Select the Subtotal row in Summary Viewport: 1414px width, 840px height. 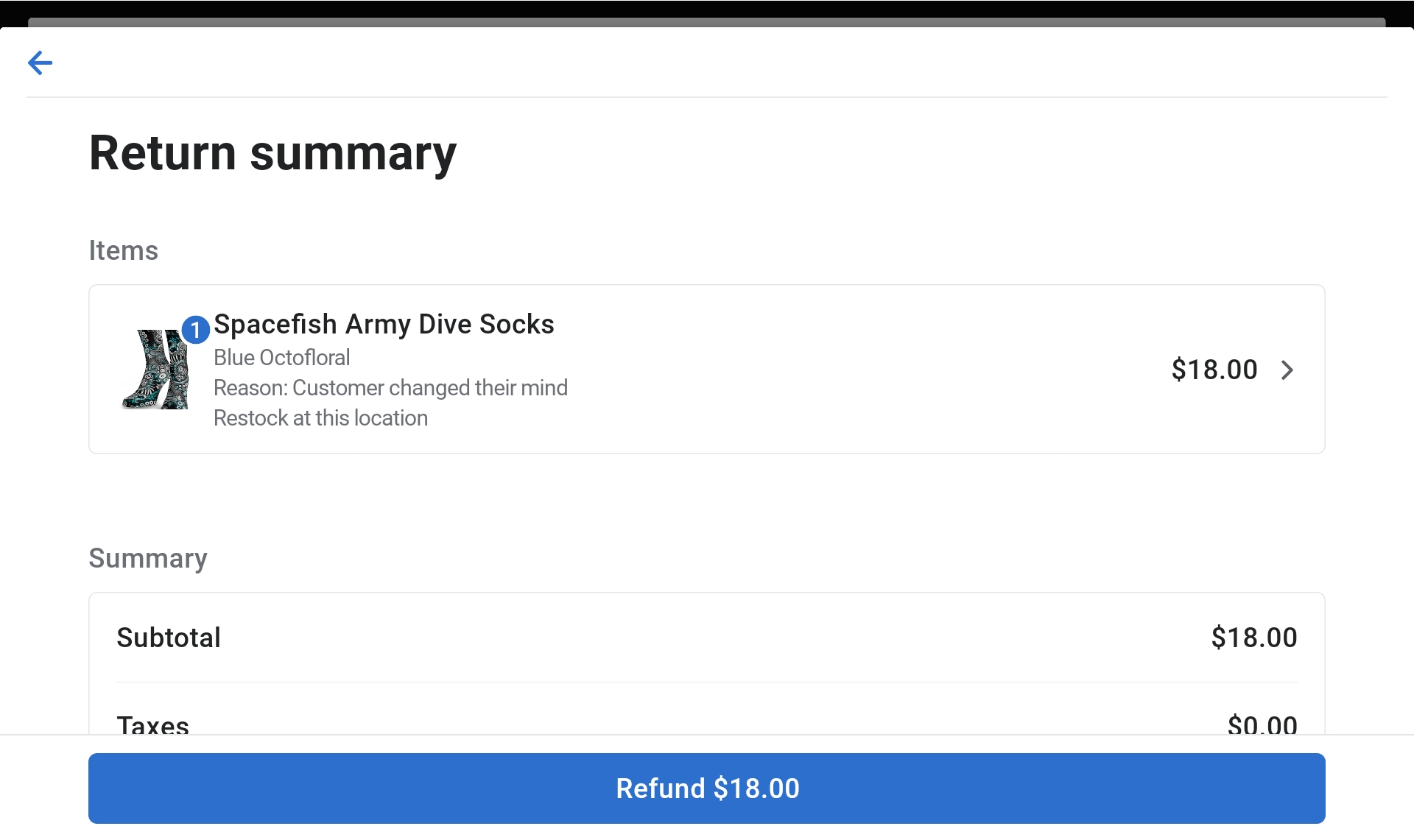[707, 638]
